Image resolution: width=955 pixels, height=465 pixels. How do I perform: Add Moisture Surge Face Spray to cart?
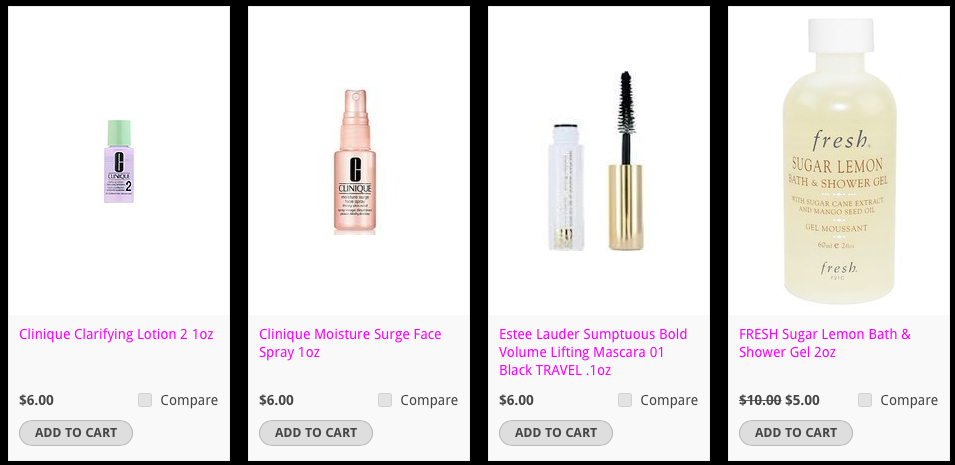click(316, 433)
